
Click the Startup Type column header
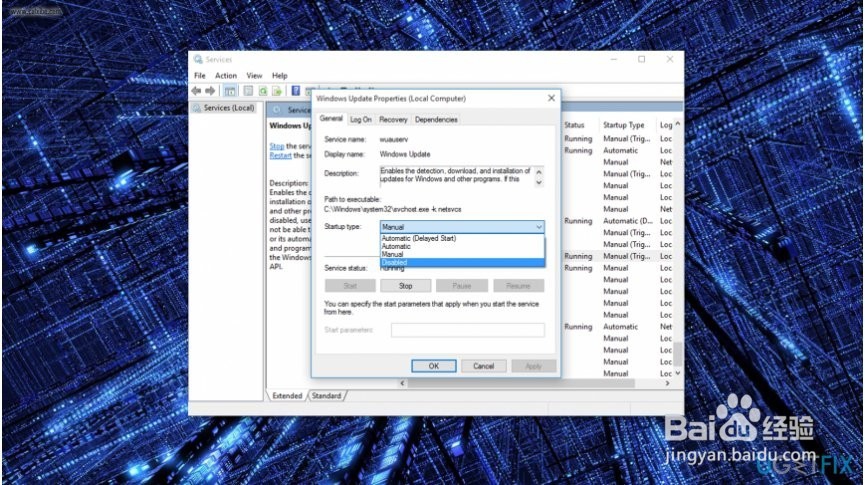pyautogui.click(x=623, y=125)
